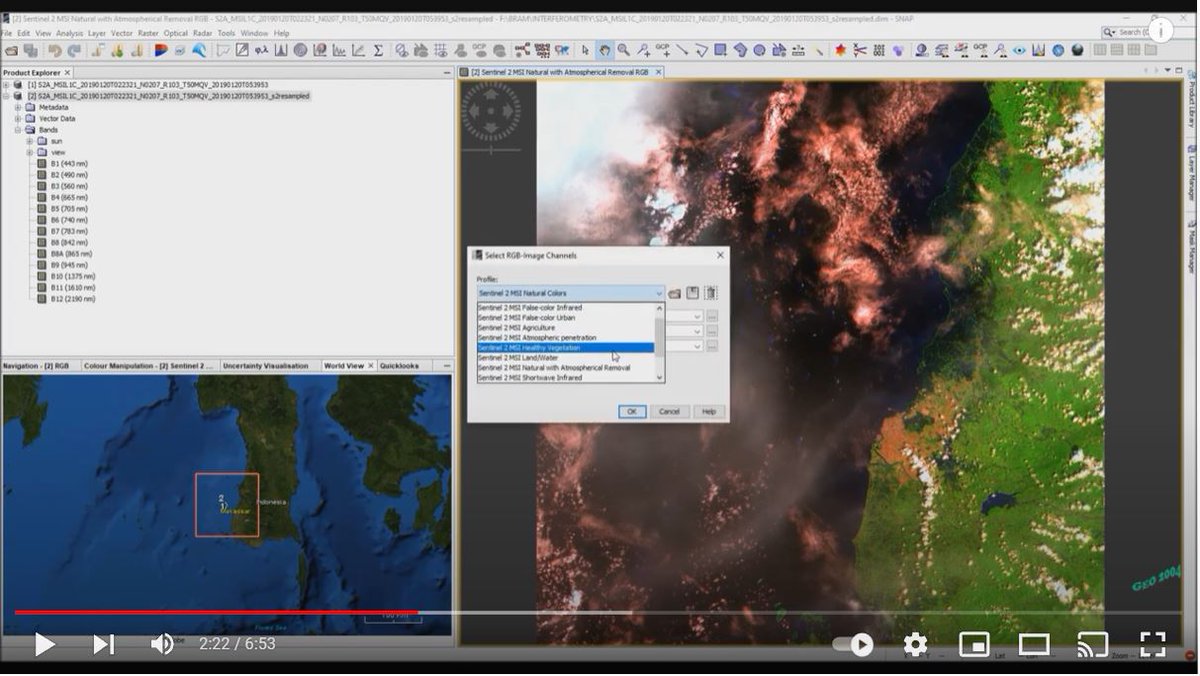Click the video info 'i' icon
Image resolution: width=1200 pixels, height=676 pixels.
point(1161,30)
